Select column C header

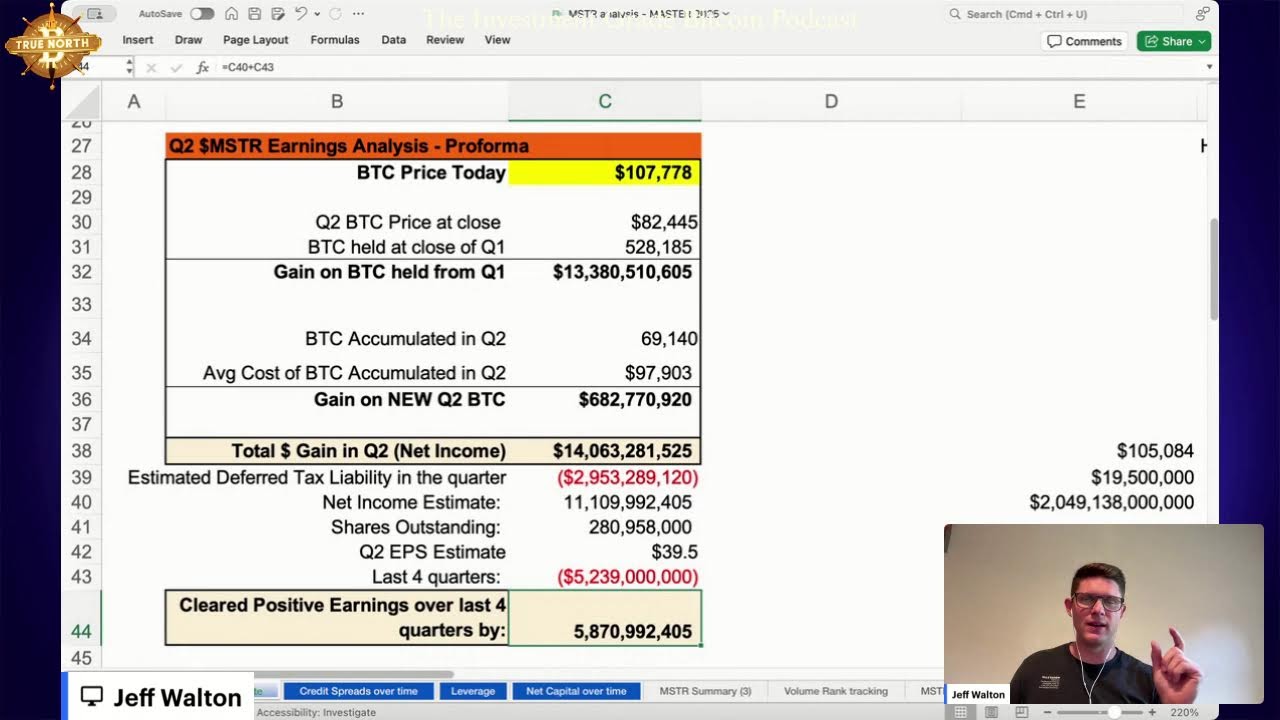click(x=605, y=101)
